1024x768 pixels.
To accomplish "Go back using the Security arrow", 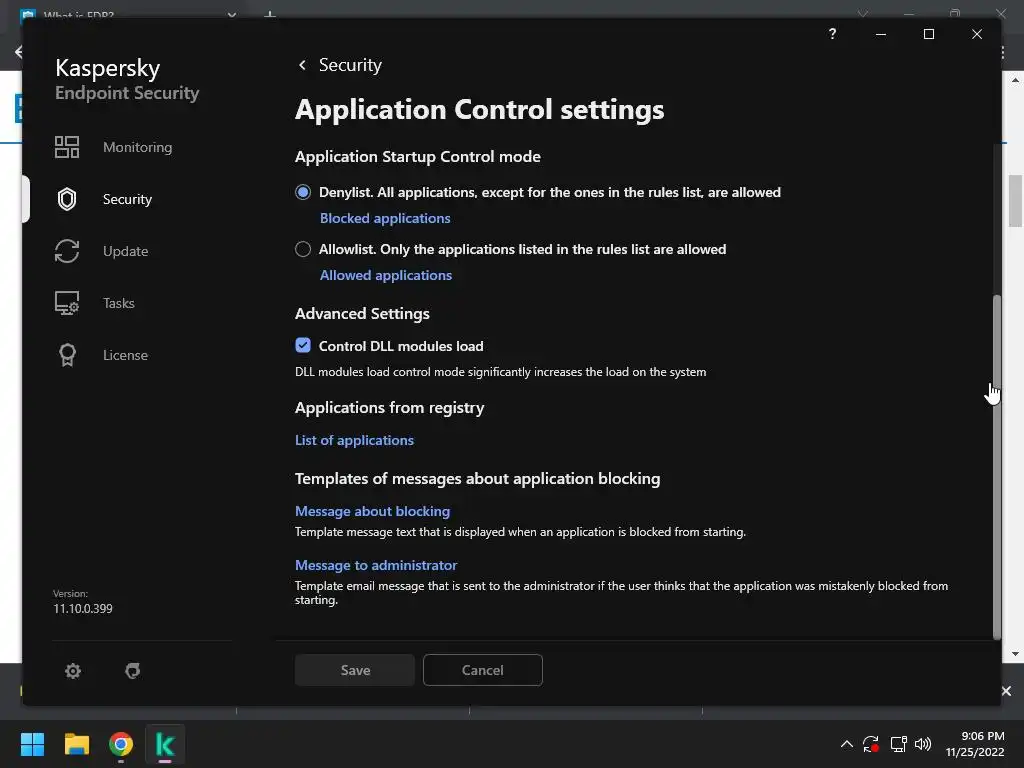I will 302,65.
